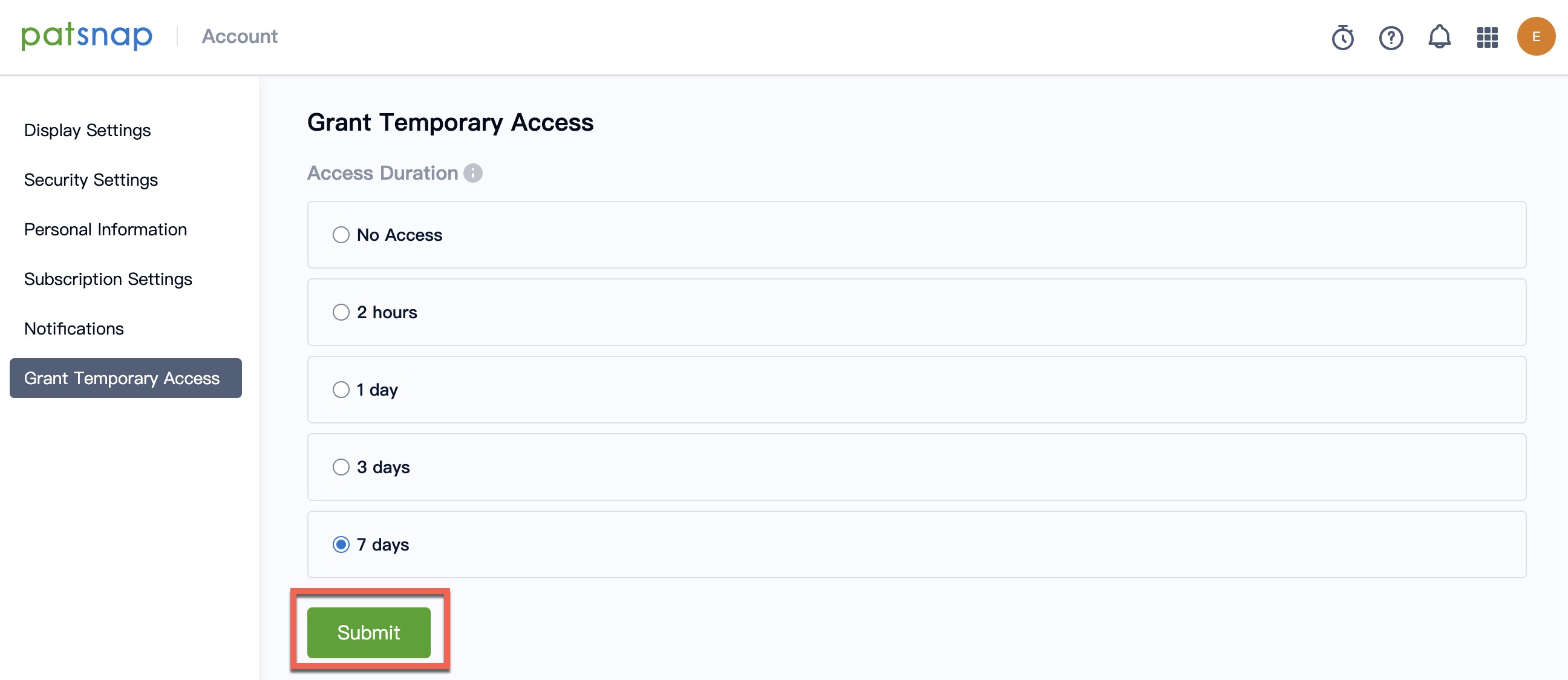
Task: Select Grant Temporary Access menu item
Action: pos(125,378)
